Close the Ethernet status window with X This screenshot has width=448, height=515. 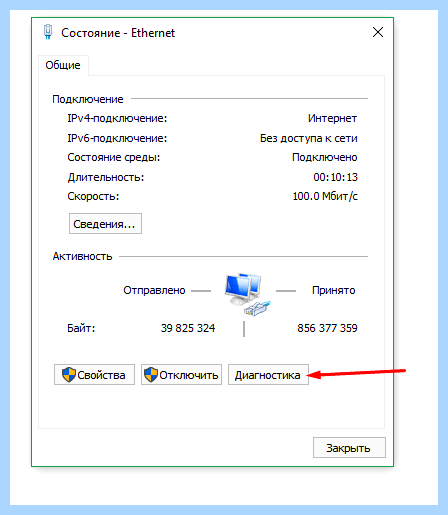click(x=378, y=32)
